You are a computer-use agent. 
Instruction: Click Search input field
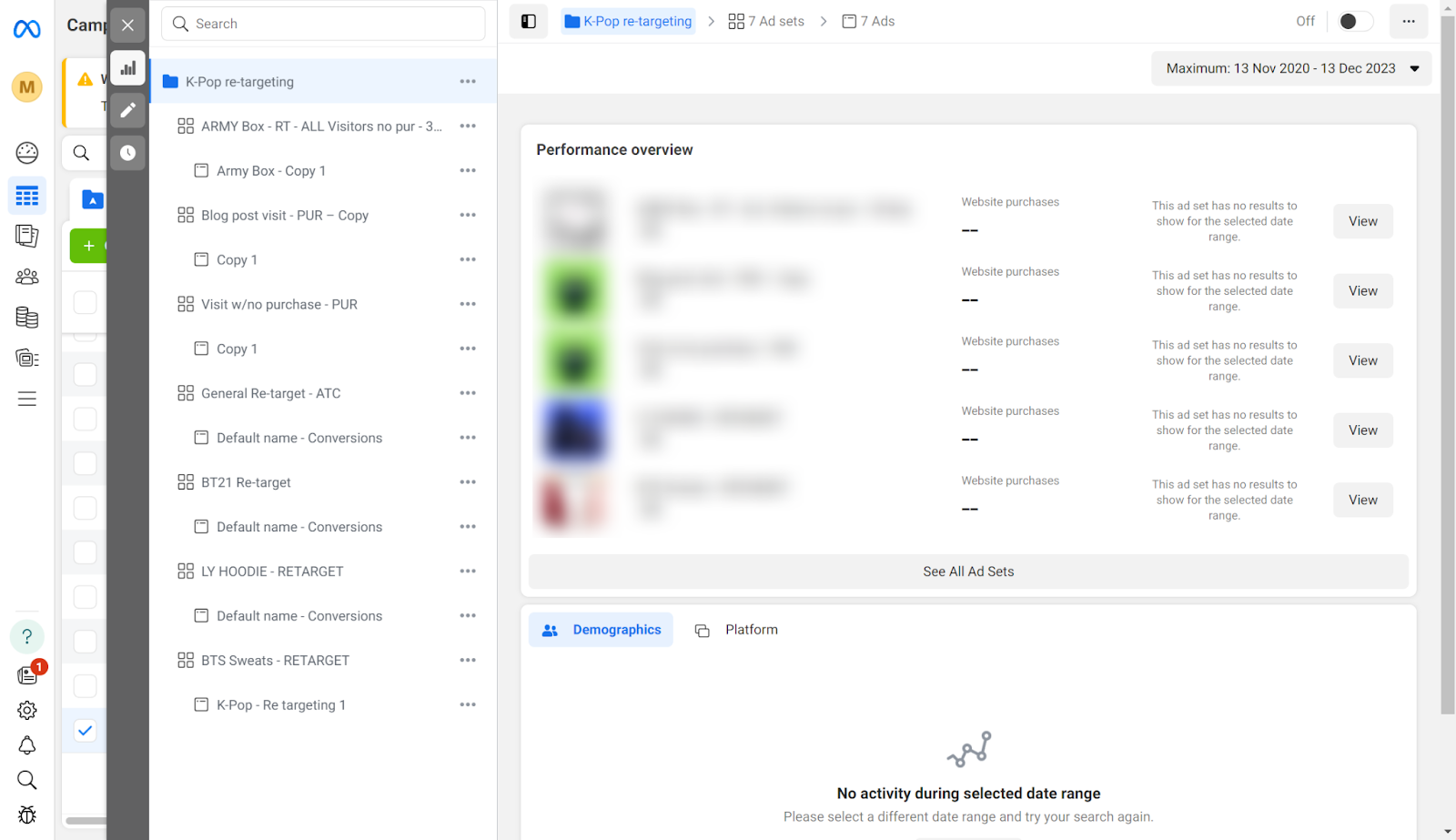point(323,24)
